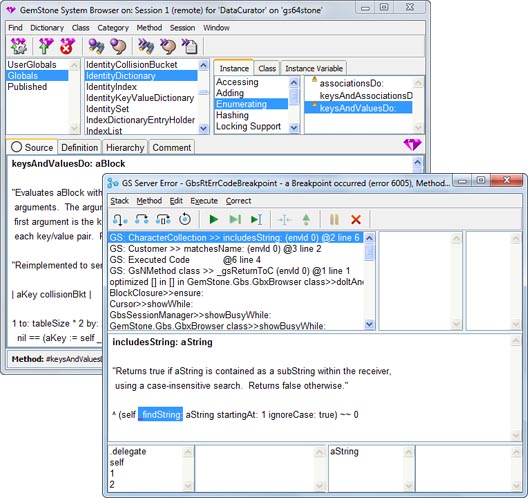The width and height of the screenshot is (528, 498).
Task: Open the Correct menu in the debugger
Action: pyautogui.click(x=238, y=201)
